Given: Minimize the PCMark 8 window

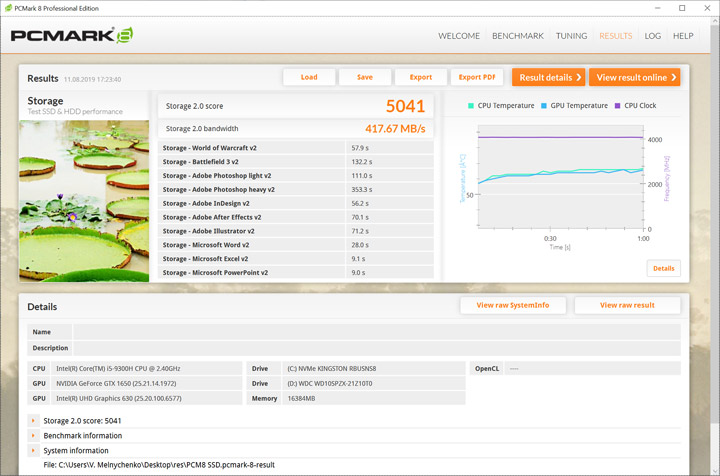Looking at the screenshot, I should click(658, 8).
